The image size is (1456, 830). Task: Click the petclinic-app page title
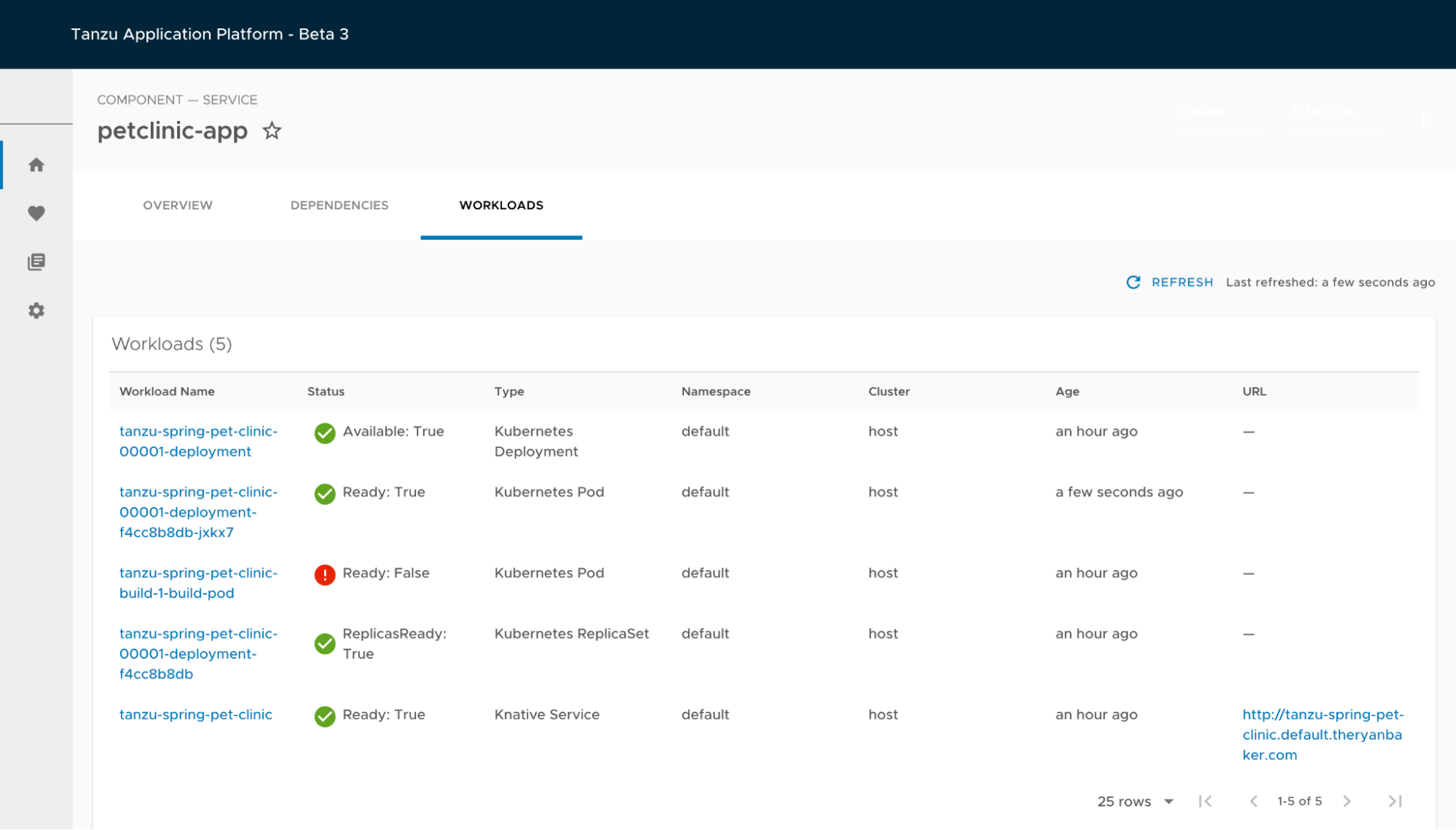pyautogui.click(x=173, y=131)
